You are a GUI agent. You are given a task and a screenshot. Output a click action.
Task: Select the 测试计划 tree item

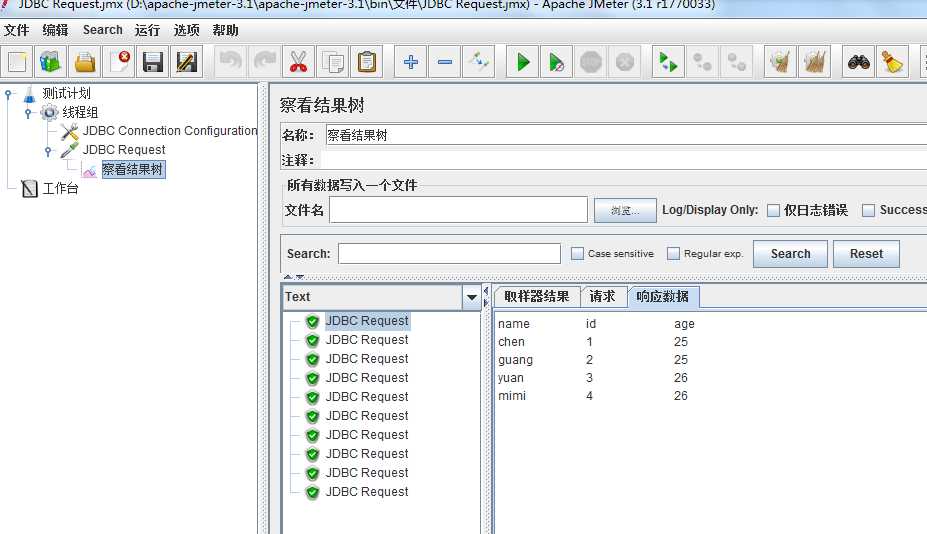pos(66,93)
